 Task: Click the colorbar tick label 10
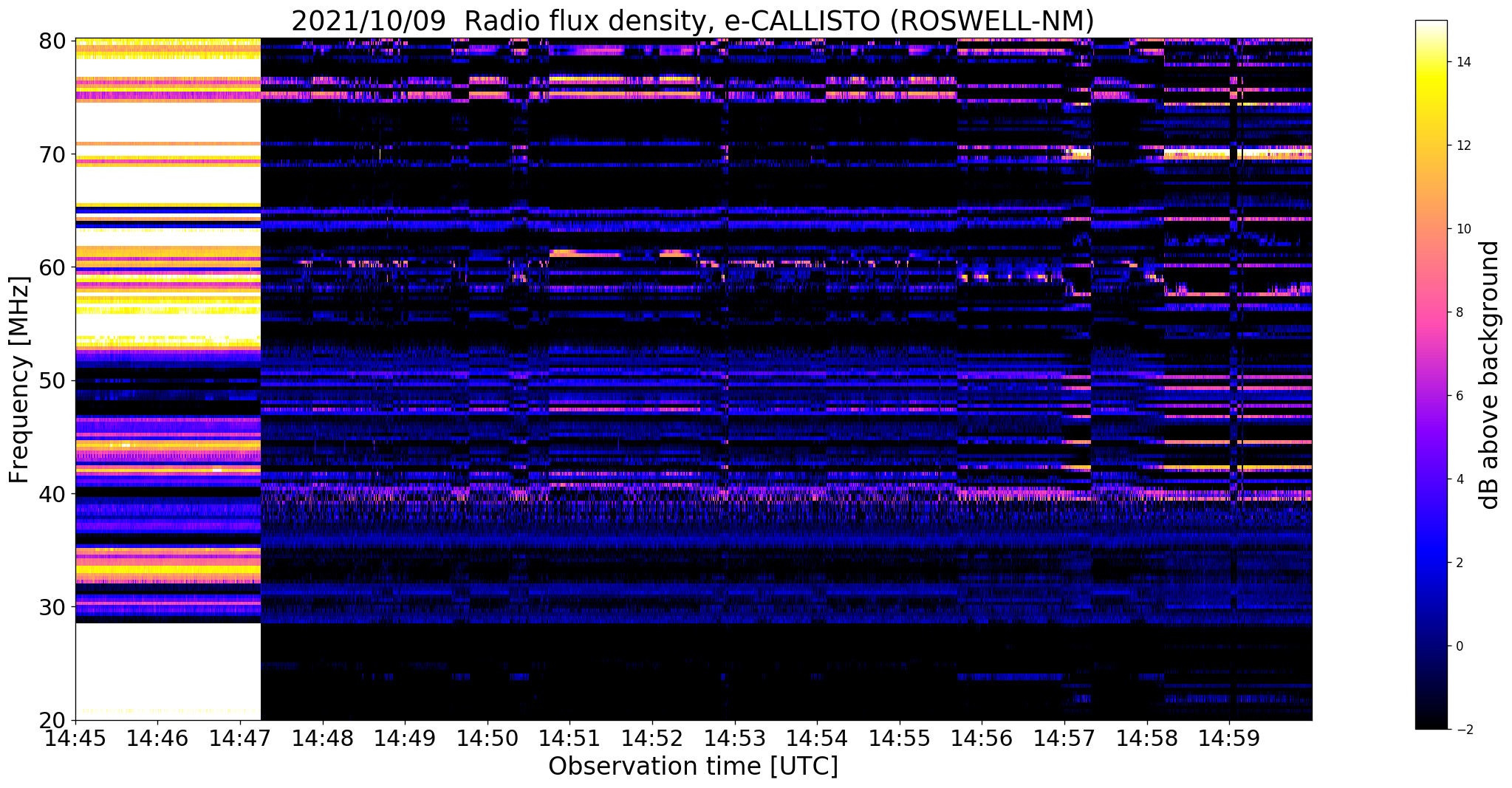(x=1463, y=229)
